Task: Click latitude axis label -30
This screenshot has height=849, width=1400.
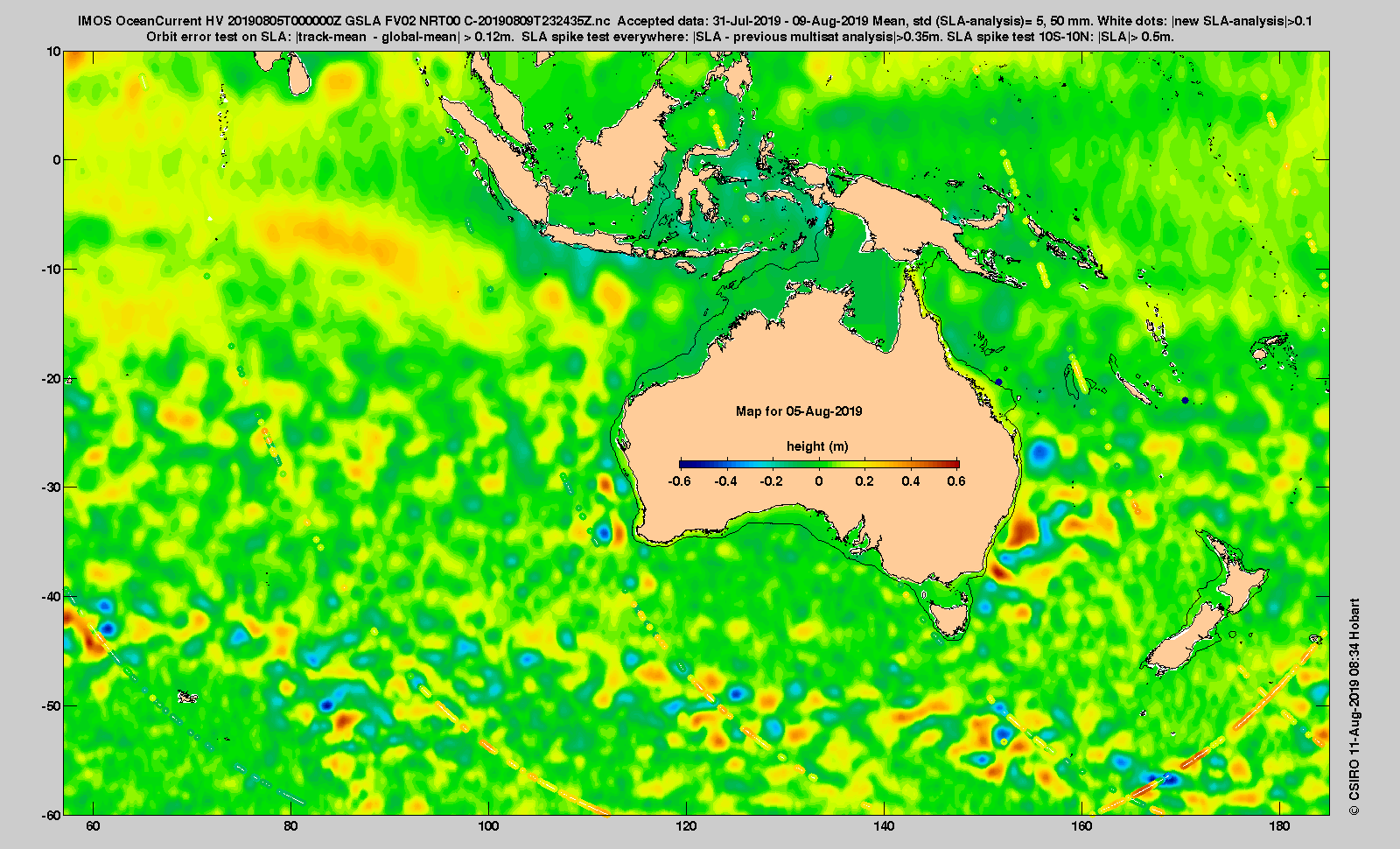Action: point(51,488)
